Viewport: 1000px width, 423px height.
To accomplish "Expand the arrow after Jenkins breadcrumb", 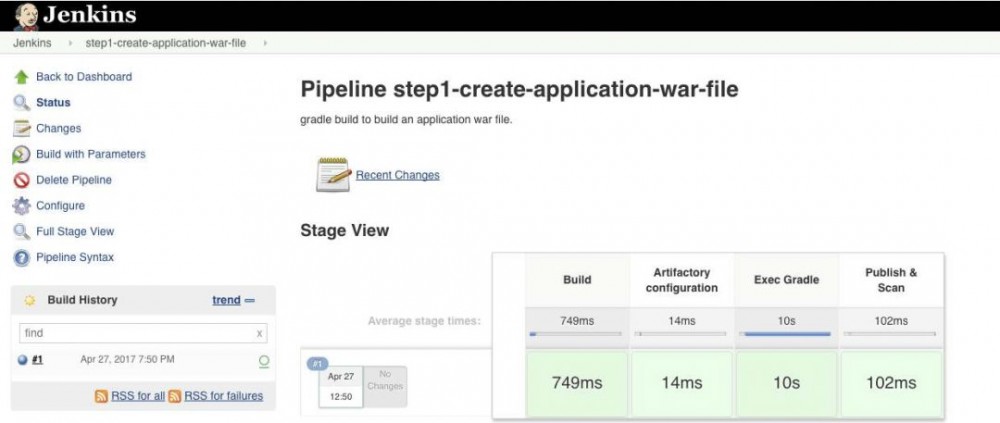I will tap(70, 43).
